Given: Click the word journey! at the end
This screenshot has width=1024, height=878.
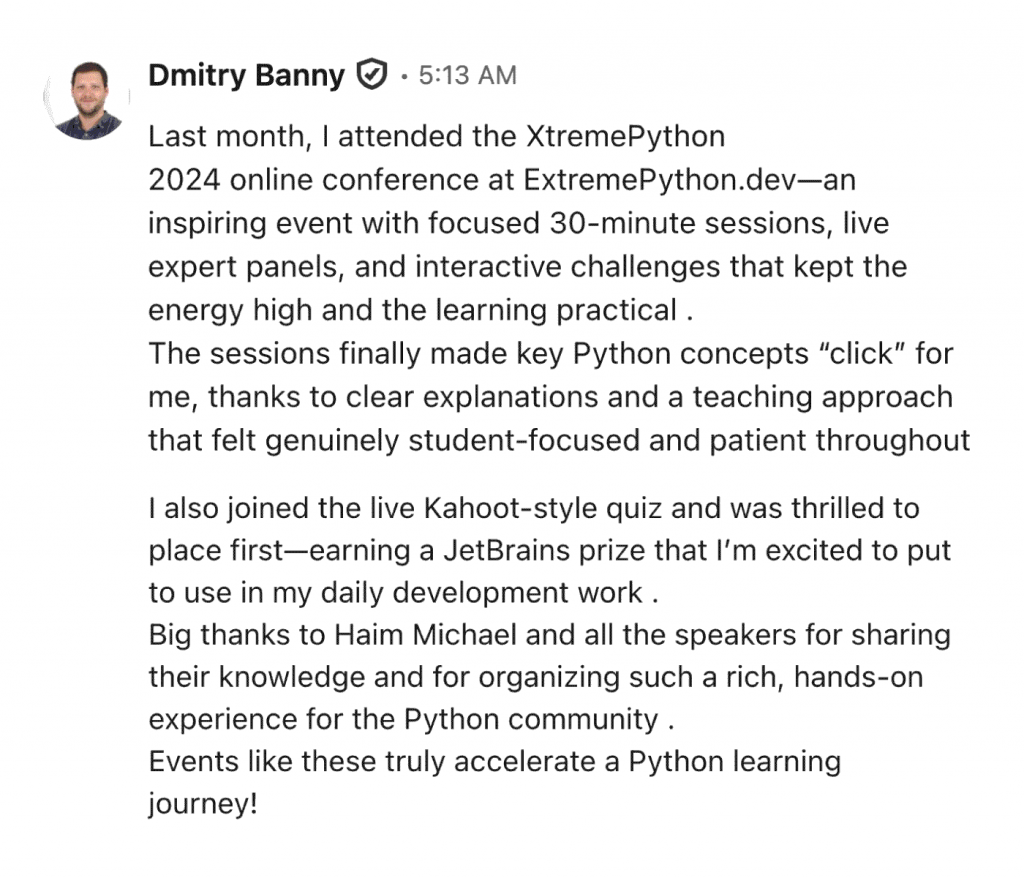Looking at the screenshot, I should 202,804.
